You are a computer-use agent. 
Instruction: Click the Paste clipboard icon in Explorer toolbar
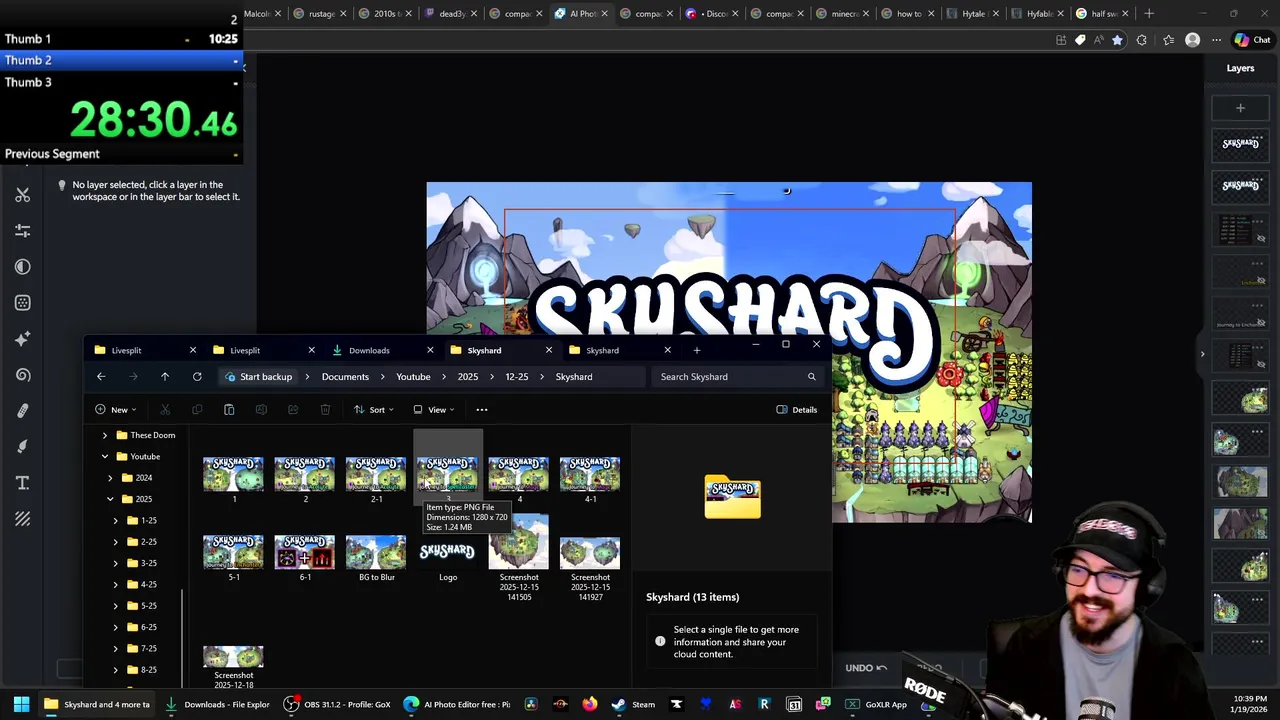229,409
